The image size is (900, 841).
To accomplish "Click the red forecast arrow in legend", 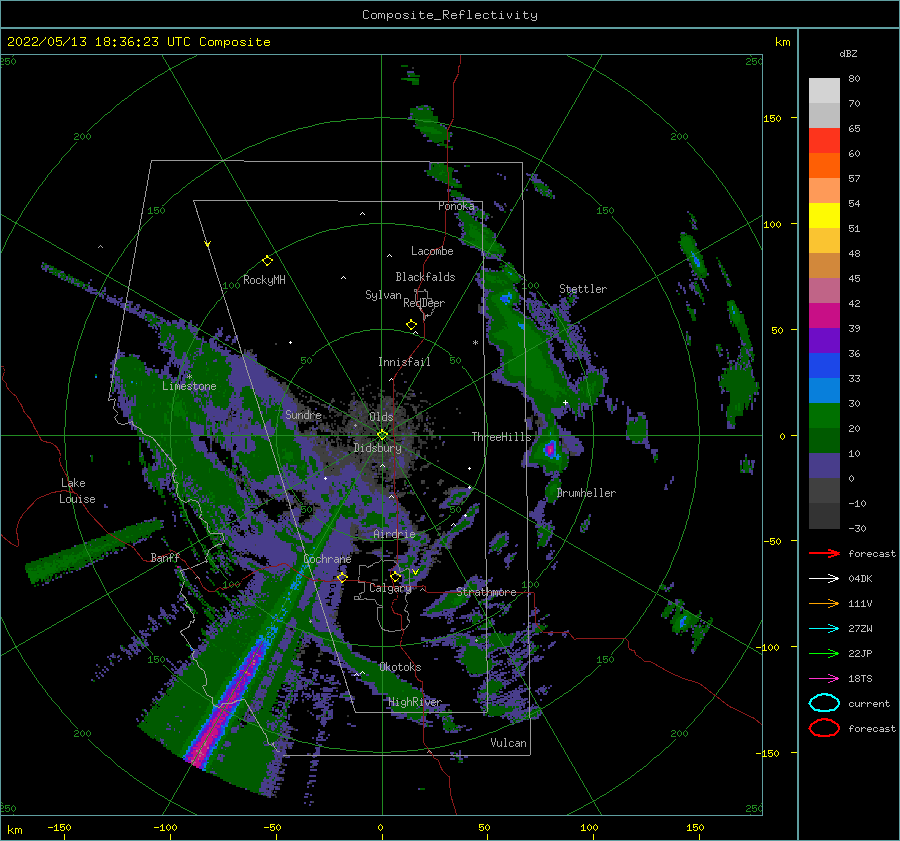I will [x=824, y=553].
